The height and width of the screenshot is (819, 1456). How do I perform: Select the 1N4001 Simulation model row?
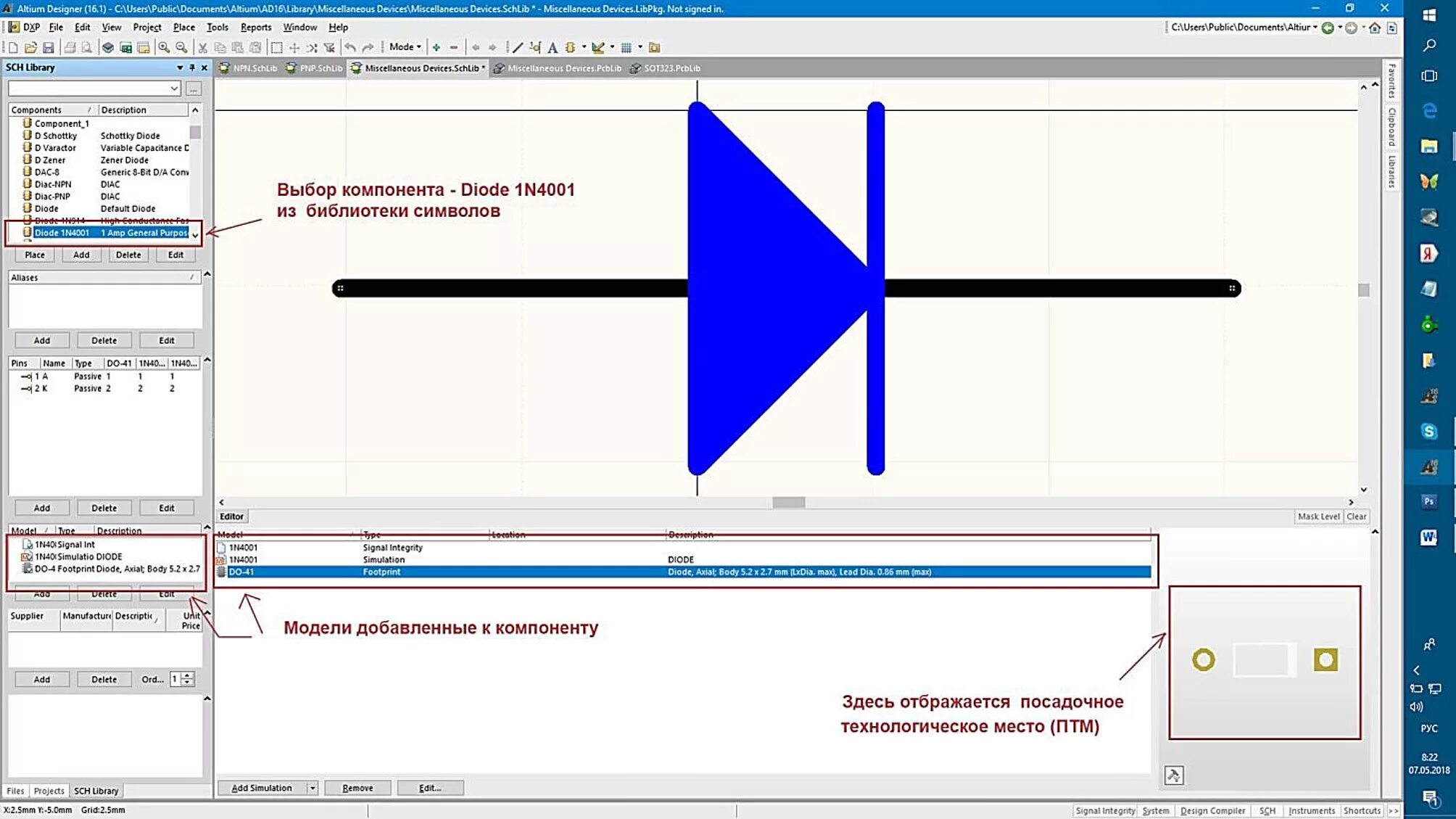coord(684,559)
